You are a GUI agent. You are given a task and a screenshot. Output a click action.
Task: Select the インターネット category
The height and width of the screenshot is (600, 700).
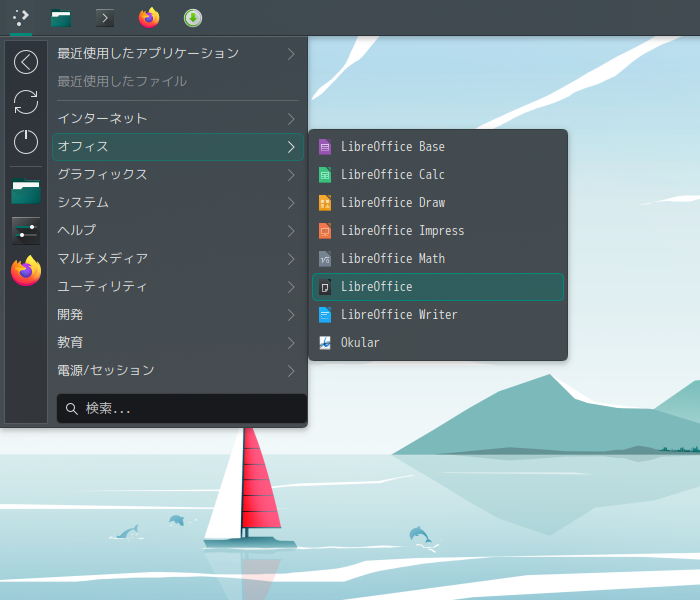click(x=178, y=119)
